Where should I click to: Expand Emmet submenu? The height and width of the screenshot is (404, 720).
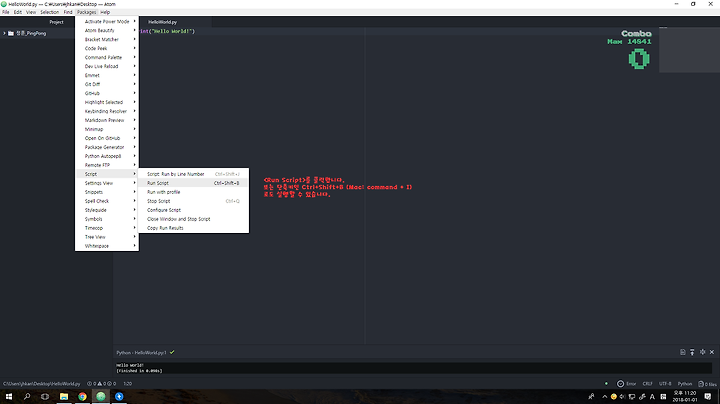(107, 75)
